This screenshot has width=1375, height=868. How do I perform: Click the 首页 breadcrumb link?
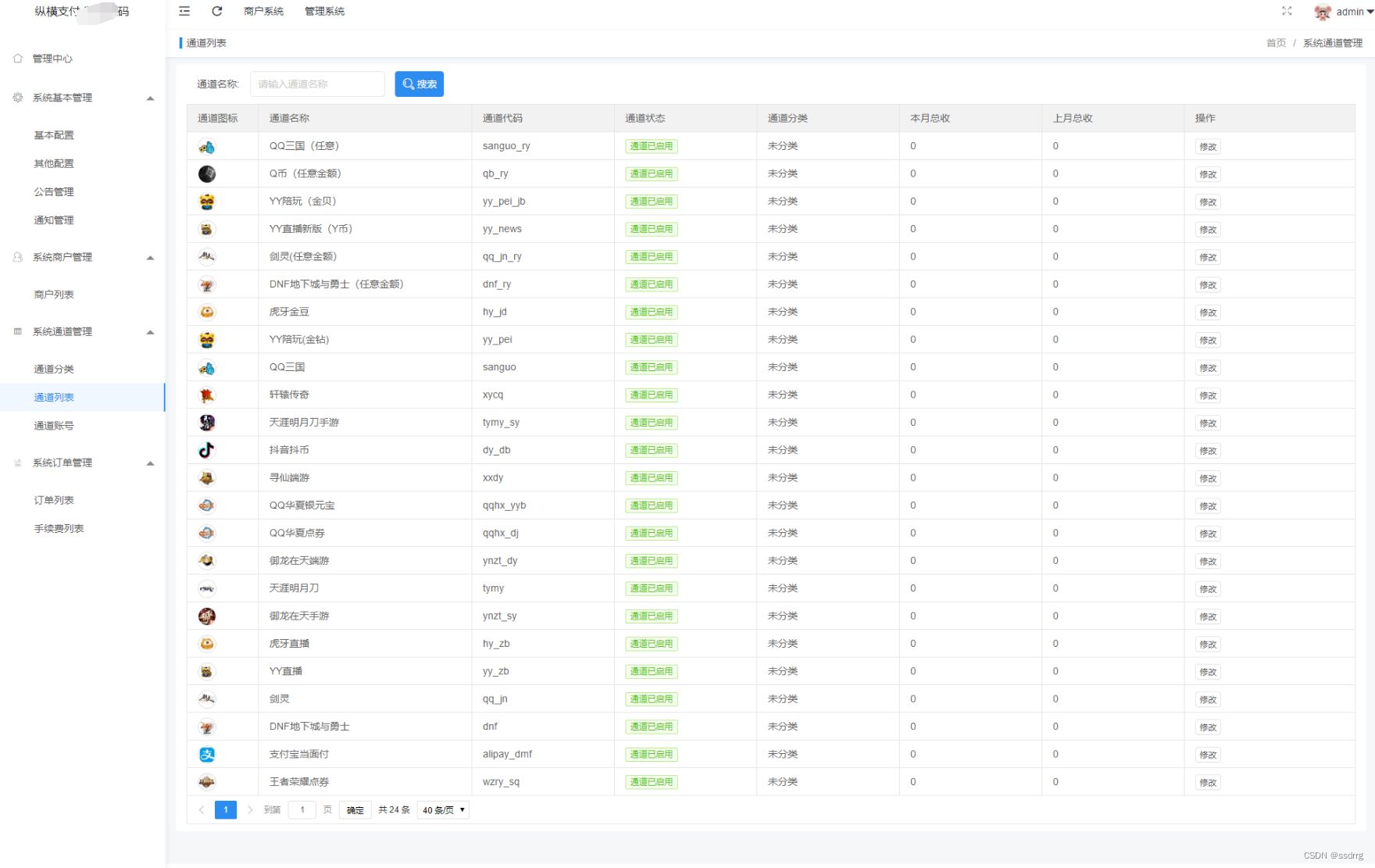(x=1276, y=43)
